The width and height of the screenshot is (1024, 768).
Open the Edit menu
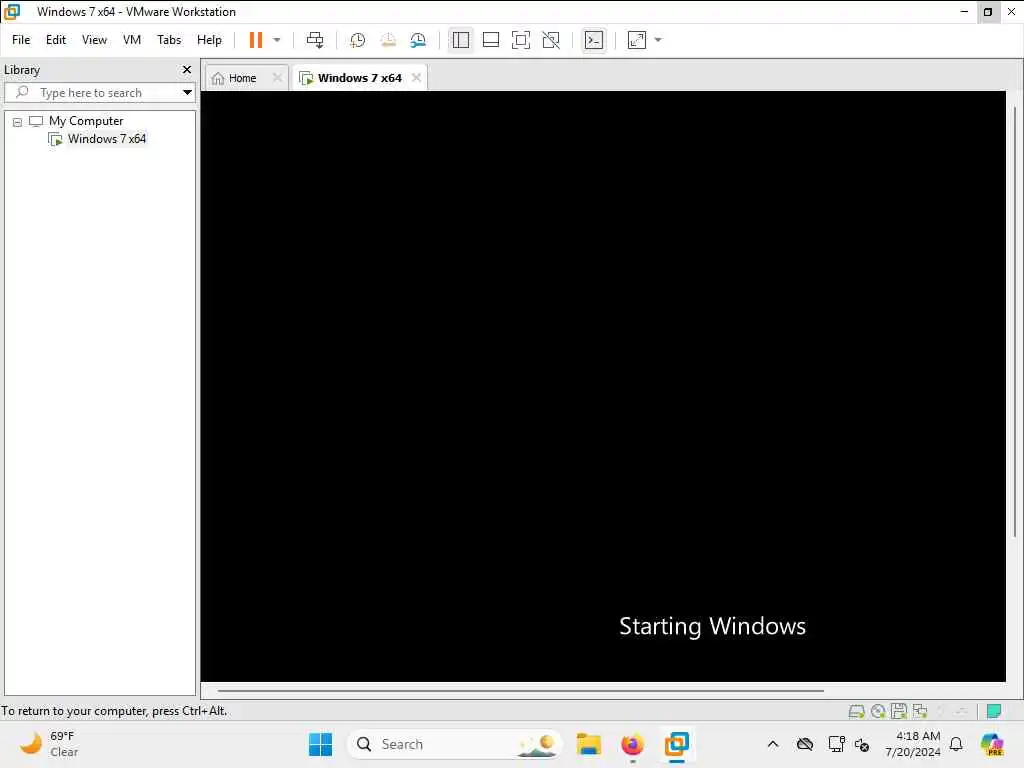click(x=56, y=40)
